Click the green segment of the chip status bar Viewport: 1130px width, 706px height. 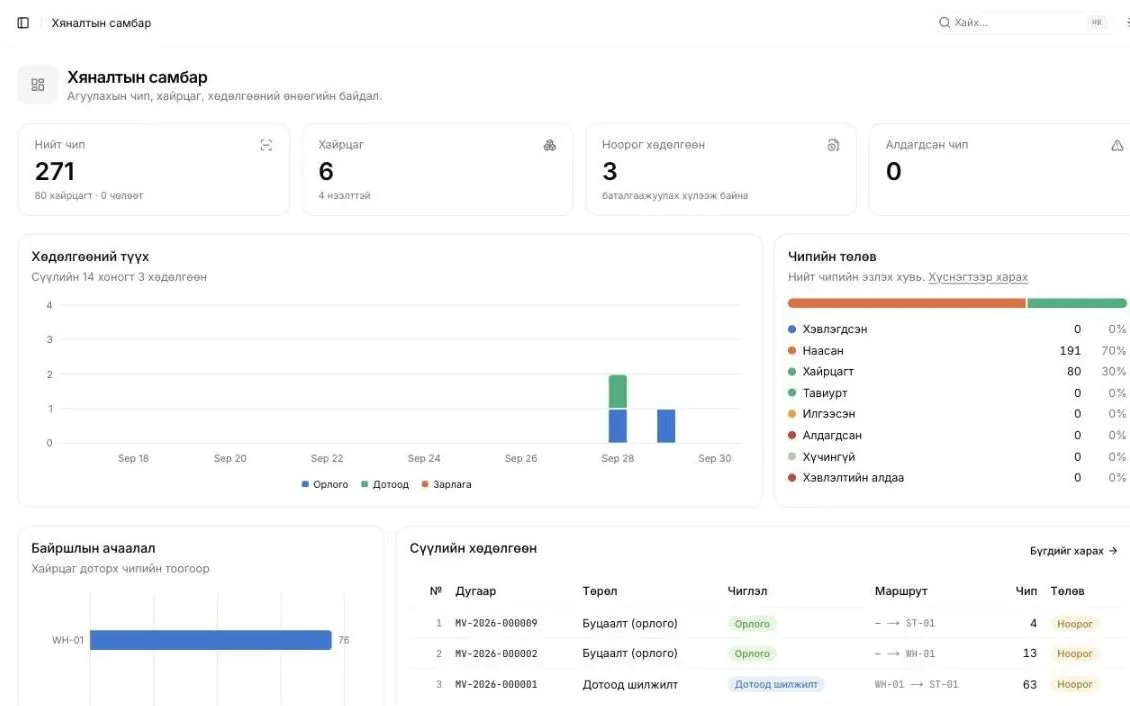coord(1077,303)
